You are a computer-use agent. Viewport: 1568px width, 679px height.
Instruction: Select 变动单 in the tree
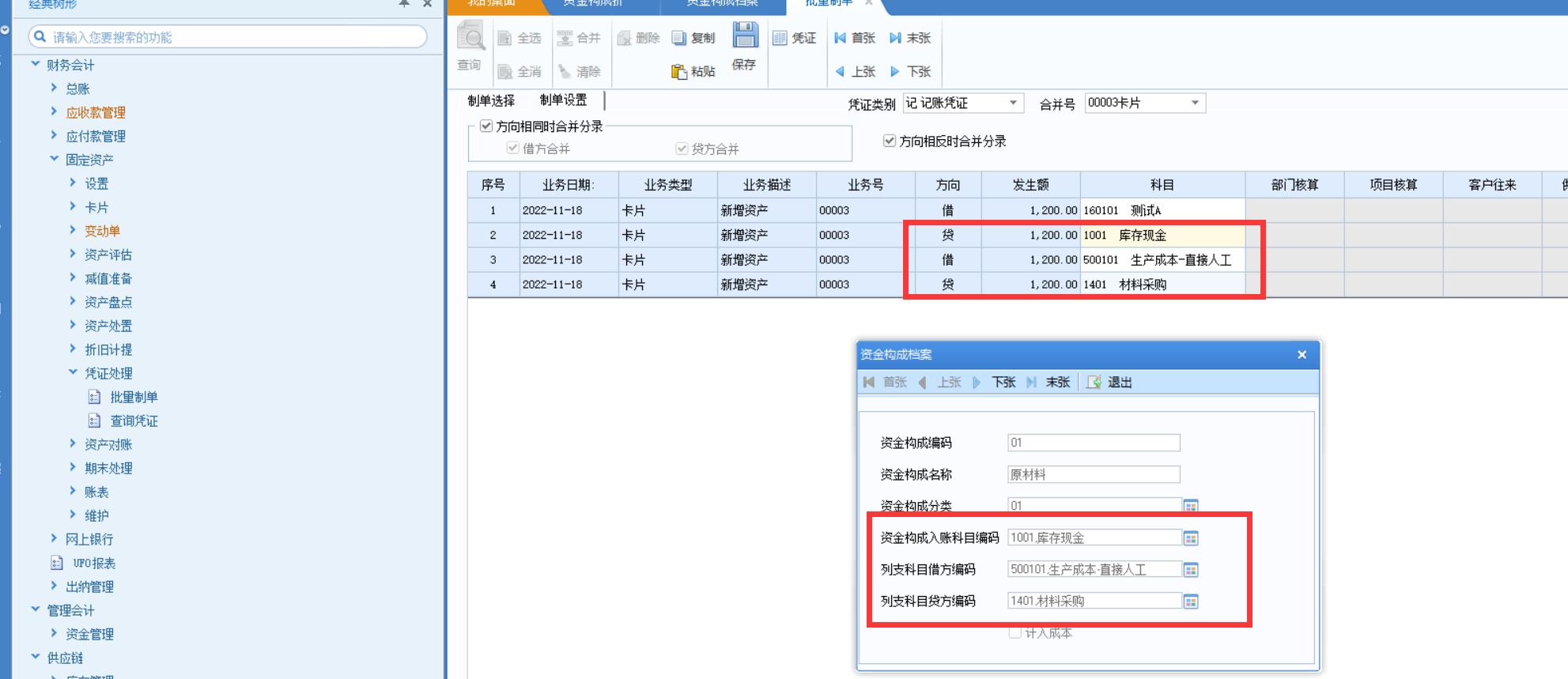(103, 231)
